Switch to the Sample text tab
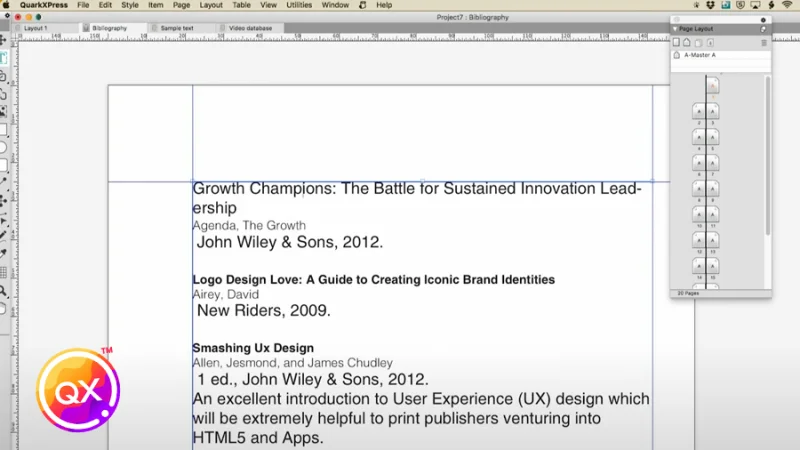 177,28
